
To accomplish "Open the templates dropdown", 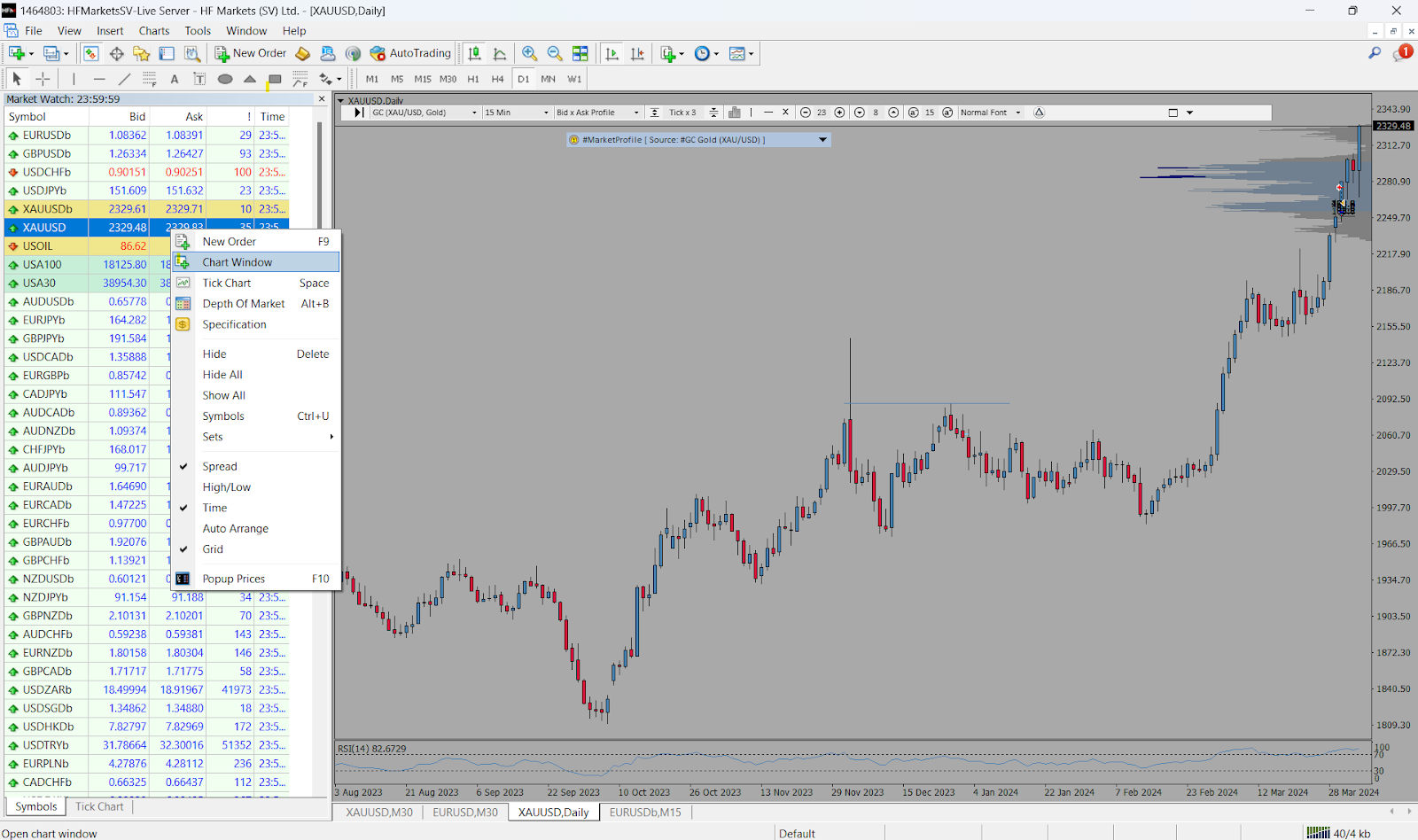I will pos(741,54).
